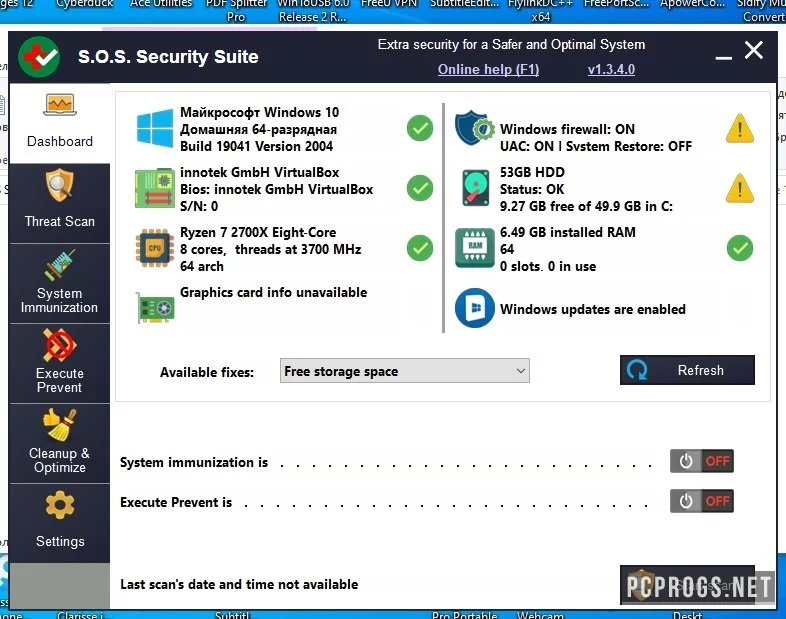Open FreeU VPN desktop shortcut
The width and height of the screenshot is (786, 619).
389,4
